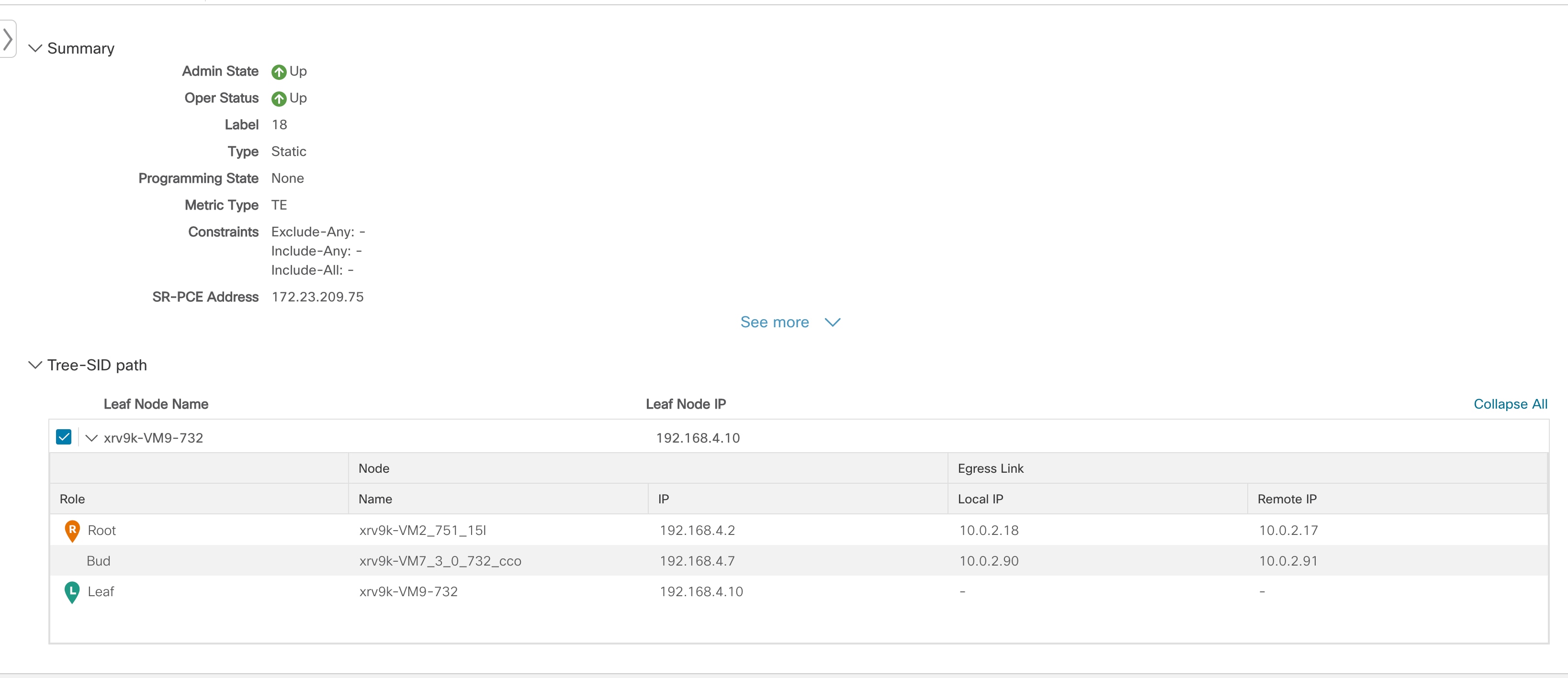Click the Remote IP column header
This screenshot has width=1568, height=678.
tap(1287, 499)
